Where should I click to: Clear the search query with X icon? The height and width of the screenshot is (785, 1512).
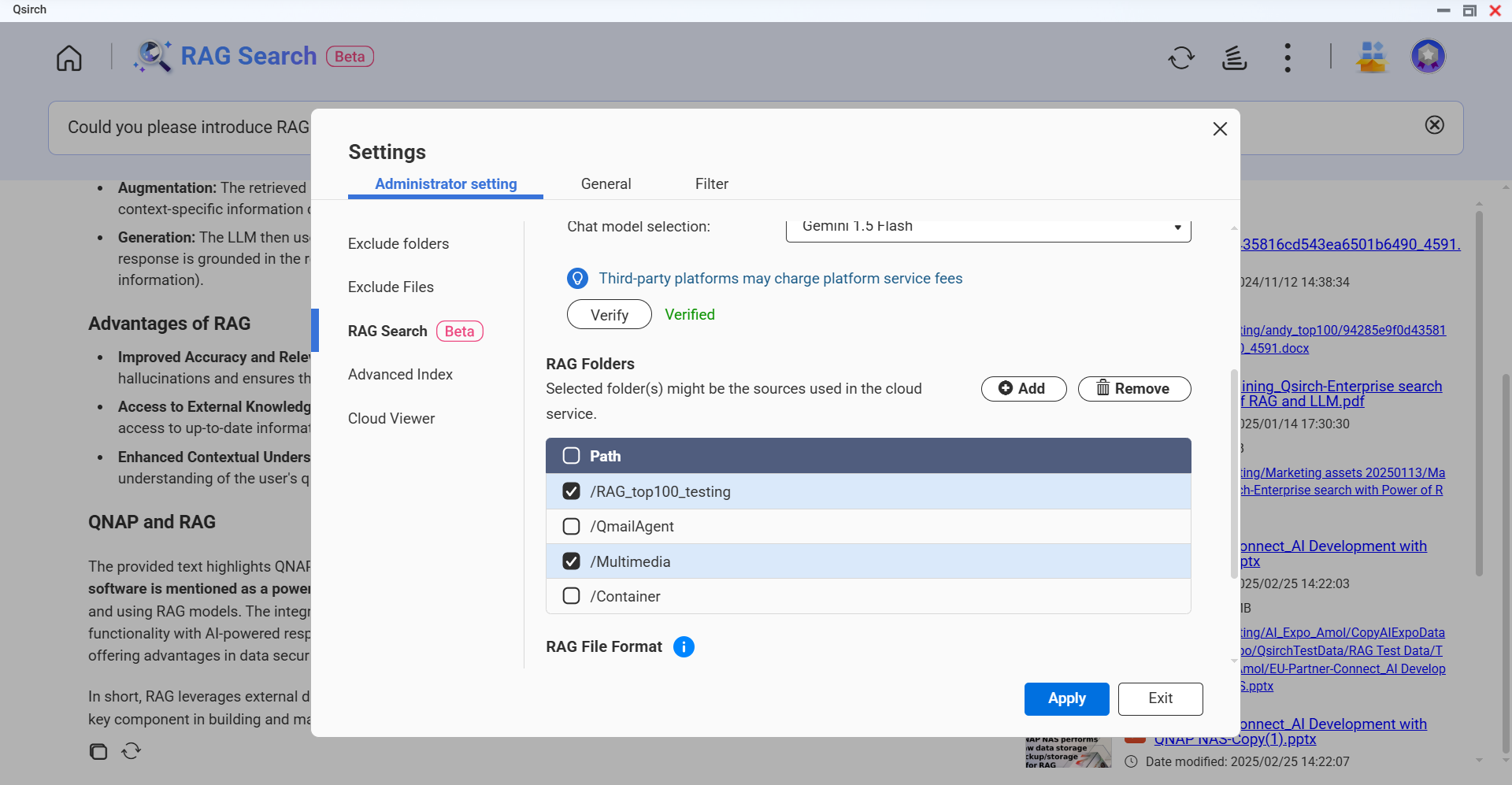(x=1435, y=125)
